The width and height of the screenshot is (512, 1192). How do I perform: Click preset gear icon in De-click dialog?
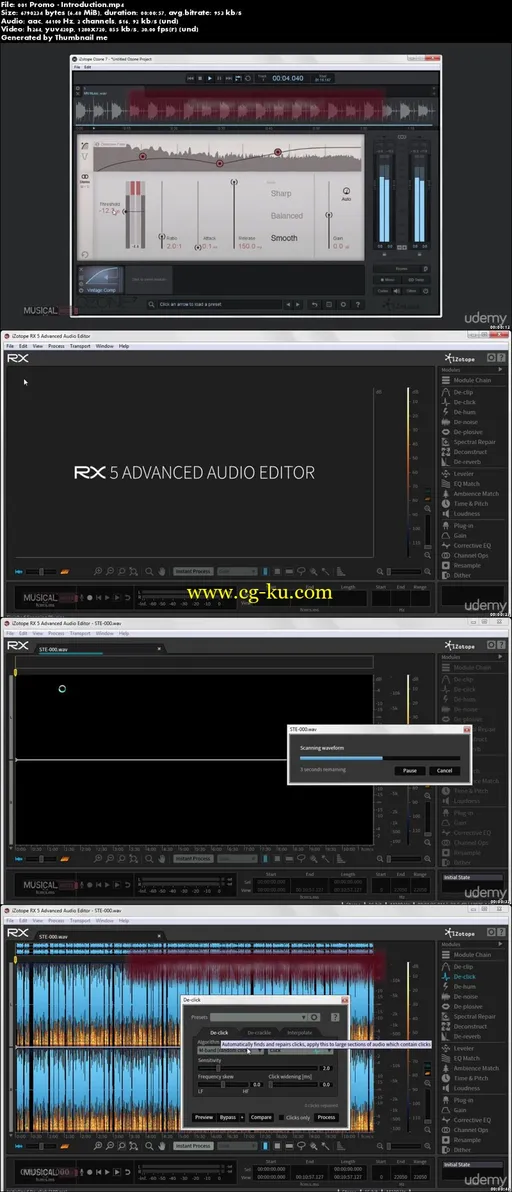314,1017
